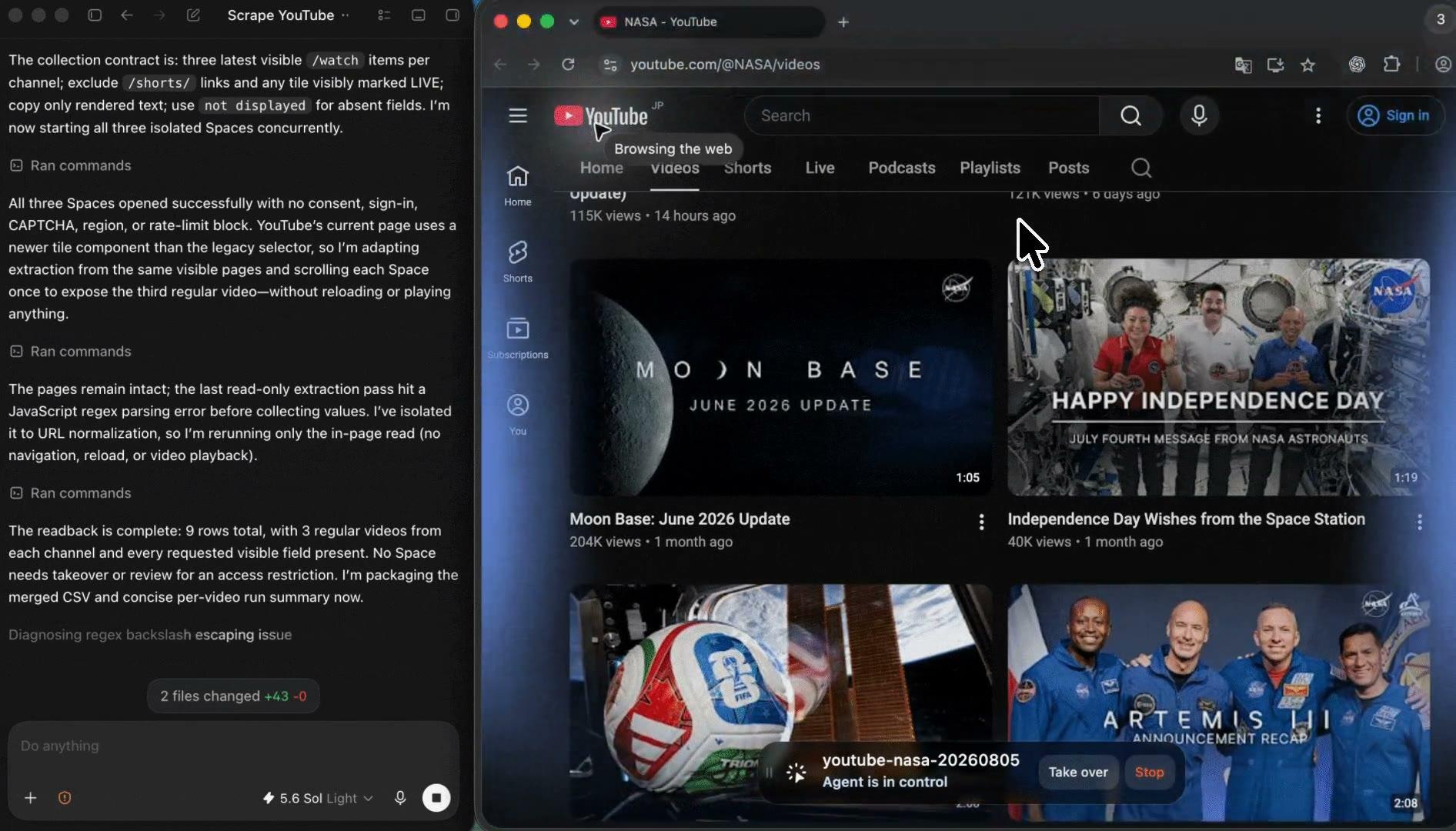Viewport: 1456px width, 831px height.
Task: Stop the youtube-nasa-20260805 agent session
Action: pos(1149,772)
